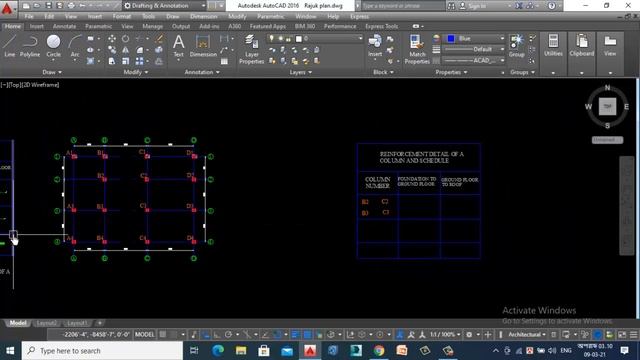The width and height of the screenshot is (640, 360).
Task: Switch to the Output ribbon tab
Action: pyautogui.click(x=181, y=26)
